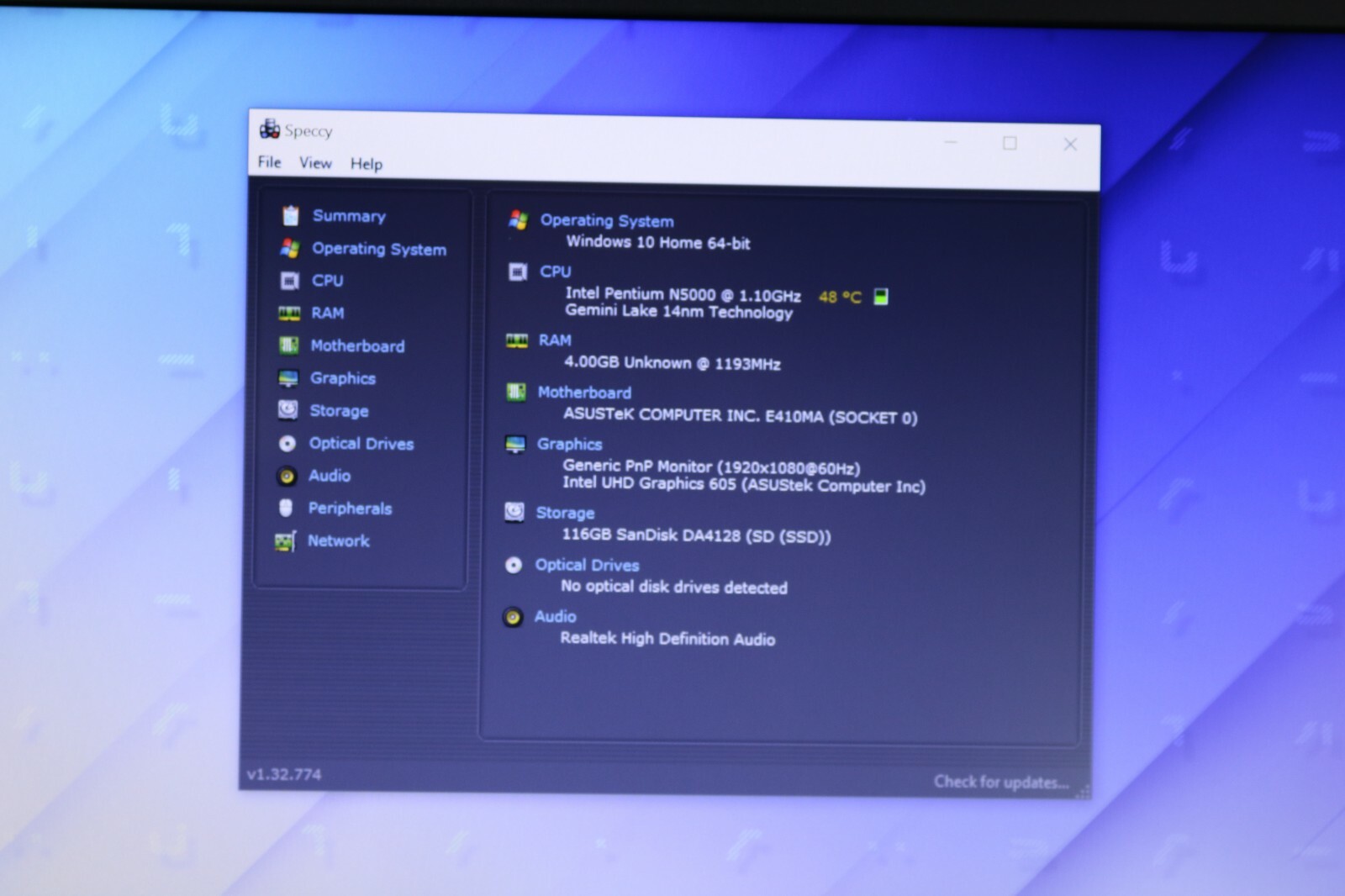Open the Operating System heading link in summary

(x=607, y=221)
